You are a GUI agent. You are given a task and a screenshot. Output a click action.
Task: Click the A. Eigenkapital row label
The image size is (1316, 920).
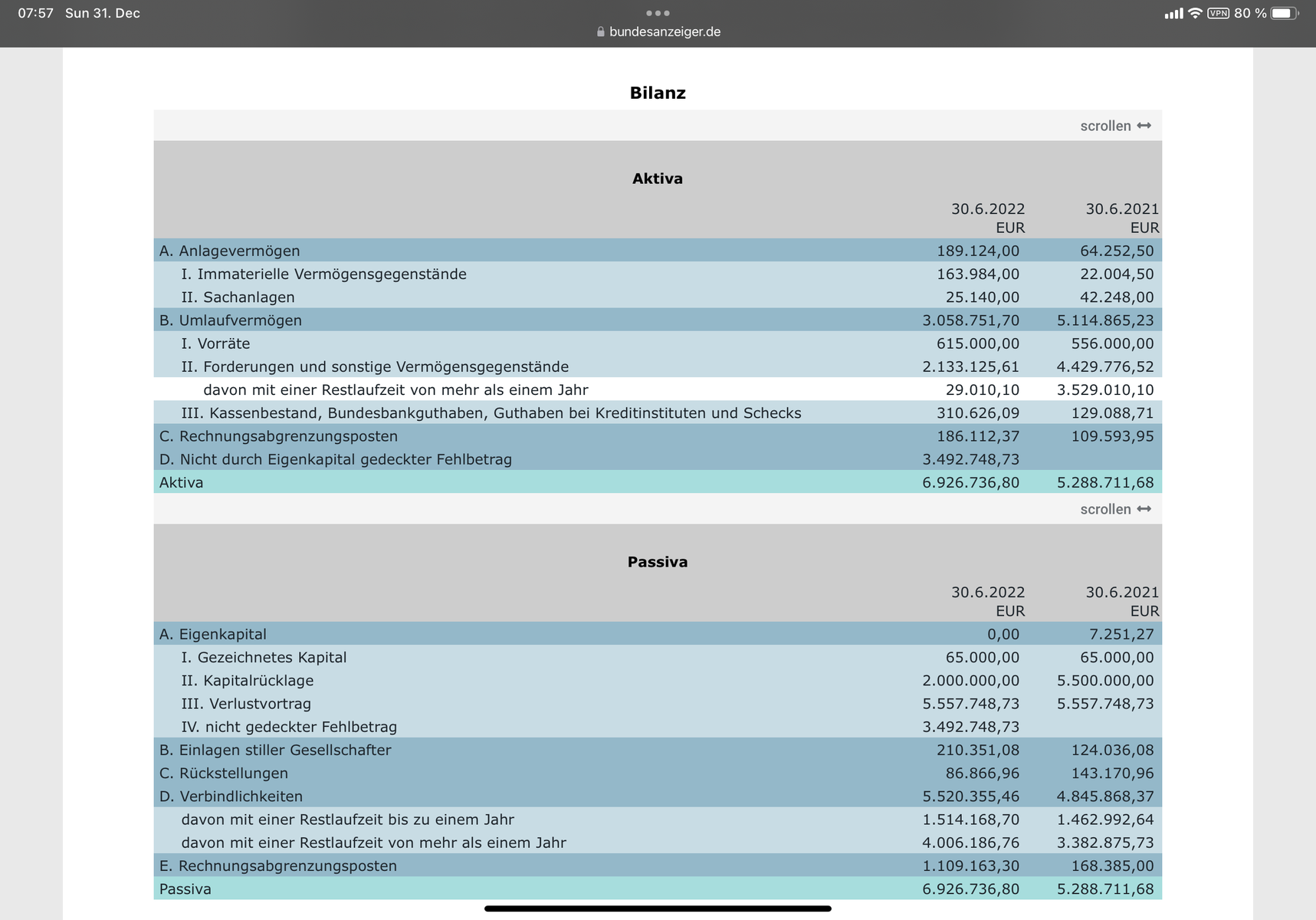click(x=213, y=634)
